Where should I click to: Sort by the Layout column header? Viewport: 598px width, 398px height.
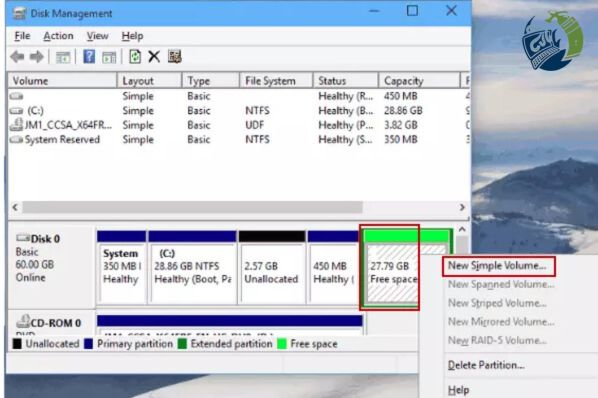(149, 81)
